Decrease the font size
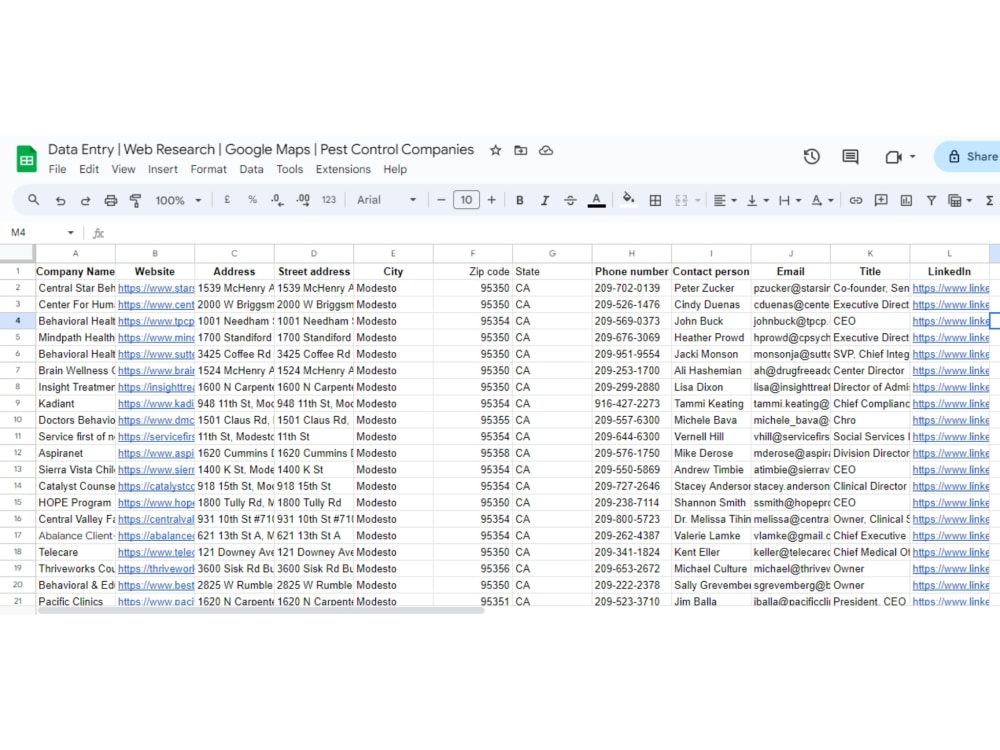Screen dimensions: 1000x750 pos(441,200)
